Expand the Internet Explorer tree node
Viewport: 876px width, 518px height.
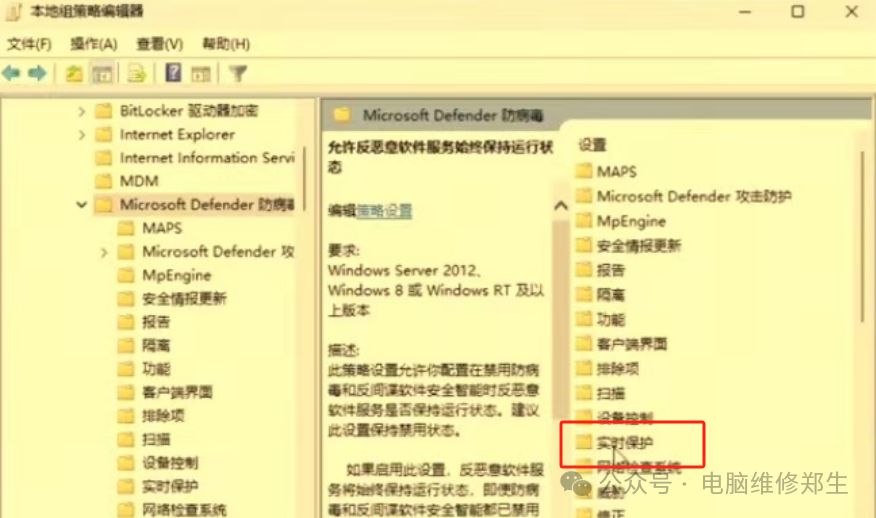coord(82,135)
